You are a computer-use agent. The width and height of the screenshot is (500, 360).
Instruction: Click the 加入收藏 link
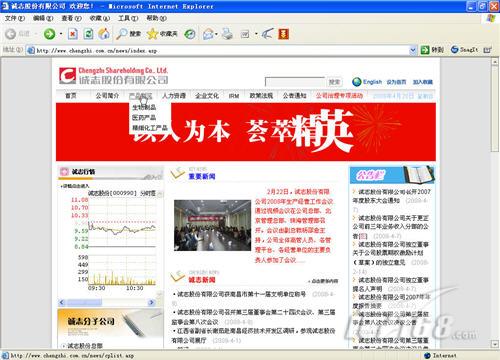pyautogui.click(x=423, y=82)
